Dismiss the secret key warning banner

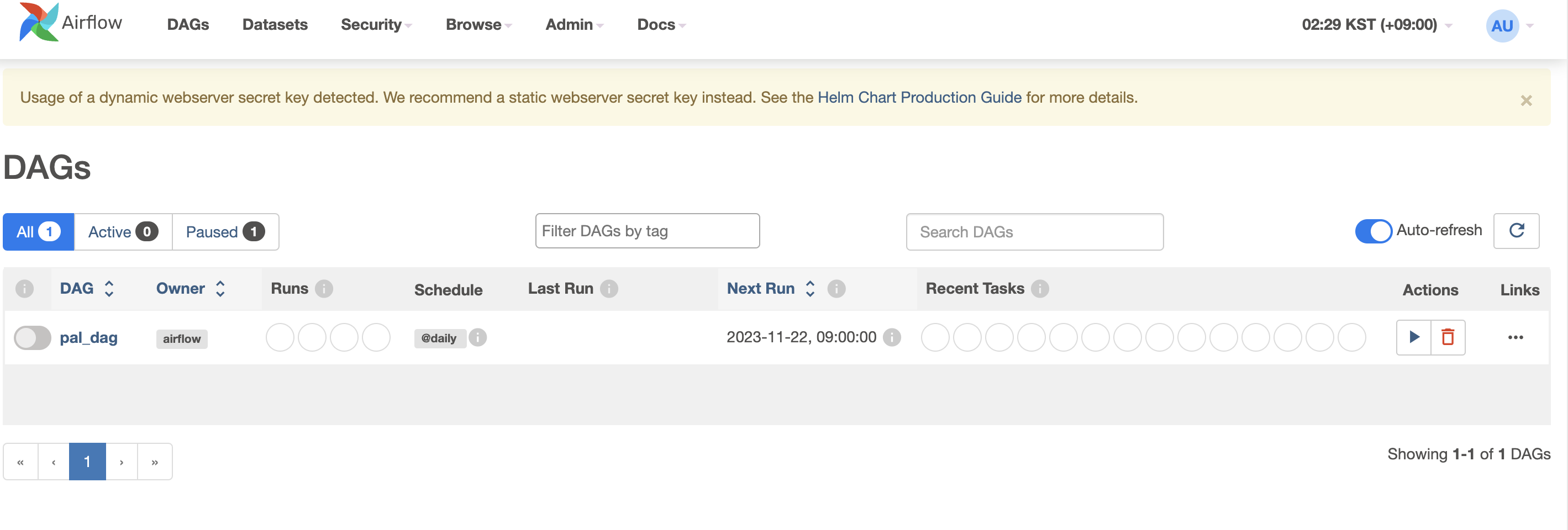[1525, 100]
